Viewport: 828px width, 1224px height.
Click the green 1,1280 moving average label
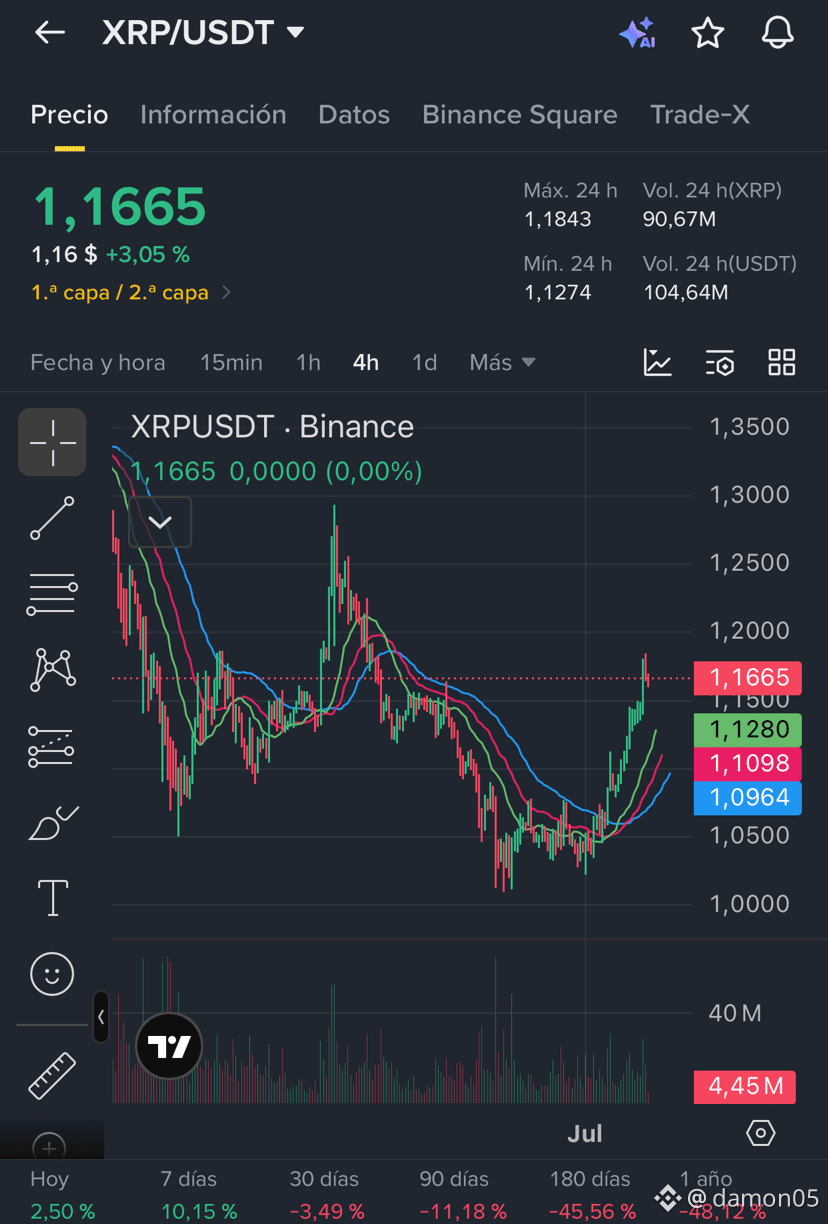tap(748, 729)
